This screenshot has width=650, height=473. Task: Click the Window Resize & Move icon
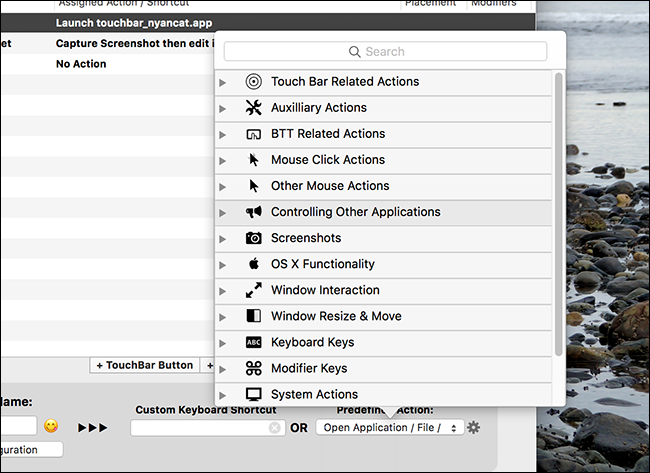pos(253,316)
